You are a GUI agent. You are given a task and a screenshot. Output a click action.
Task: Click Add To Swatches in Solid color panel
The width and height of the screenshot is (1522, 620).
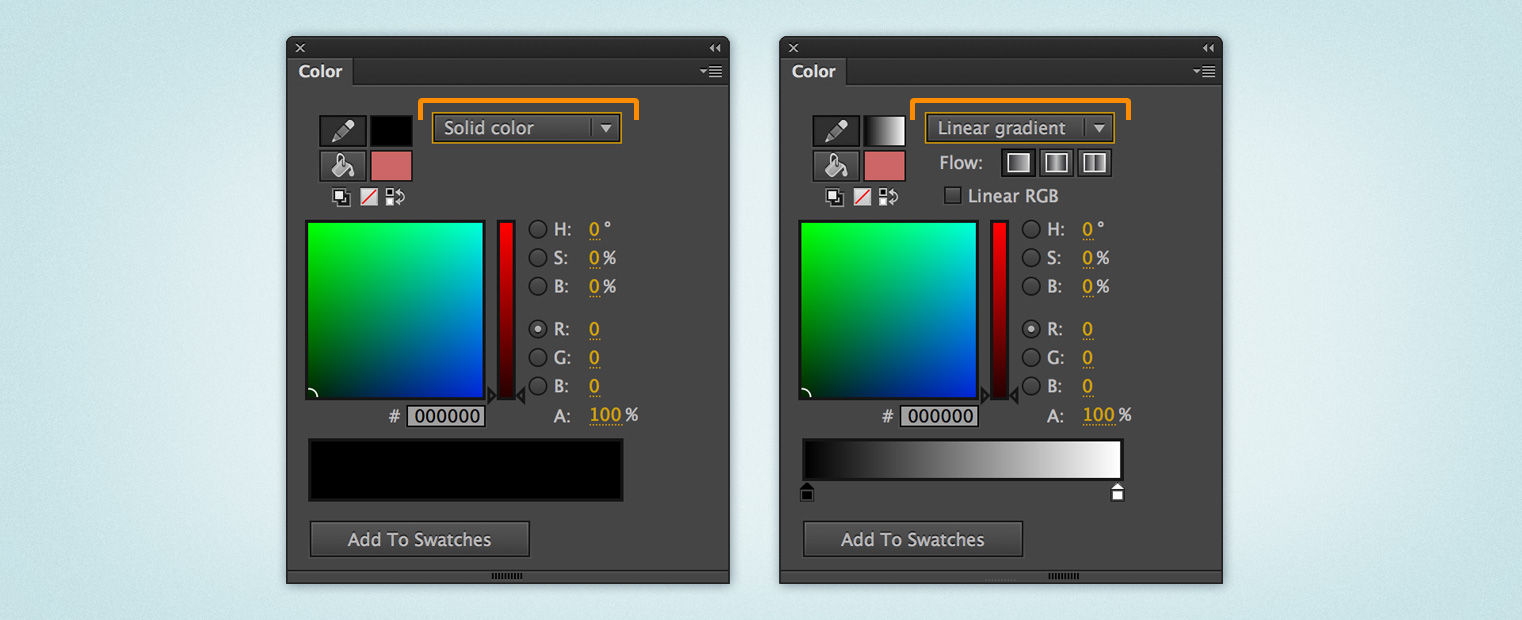coord(419,540)
